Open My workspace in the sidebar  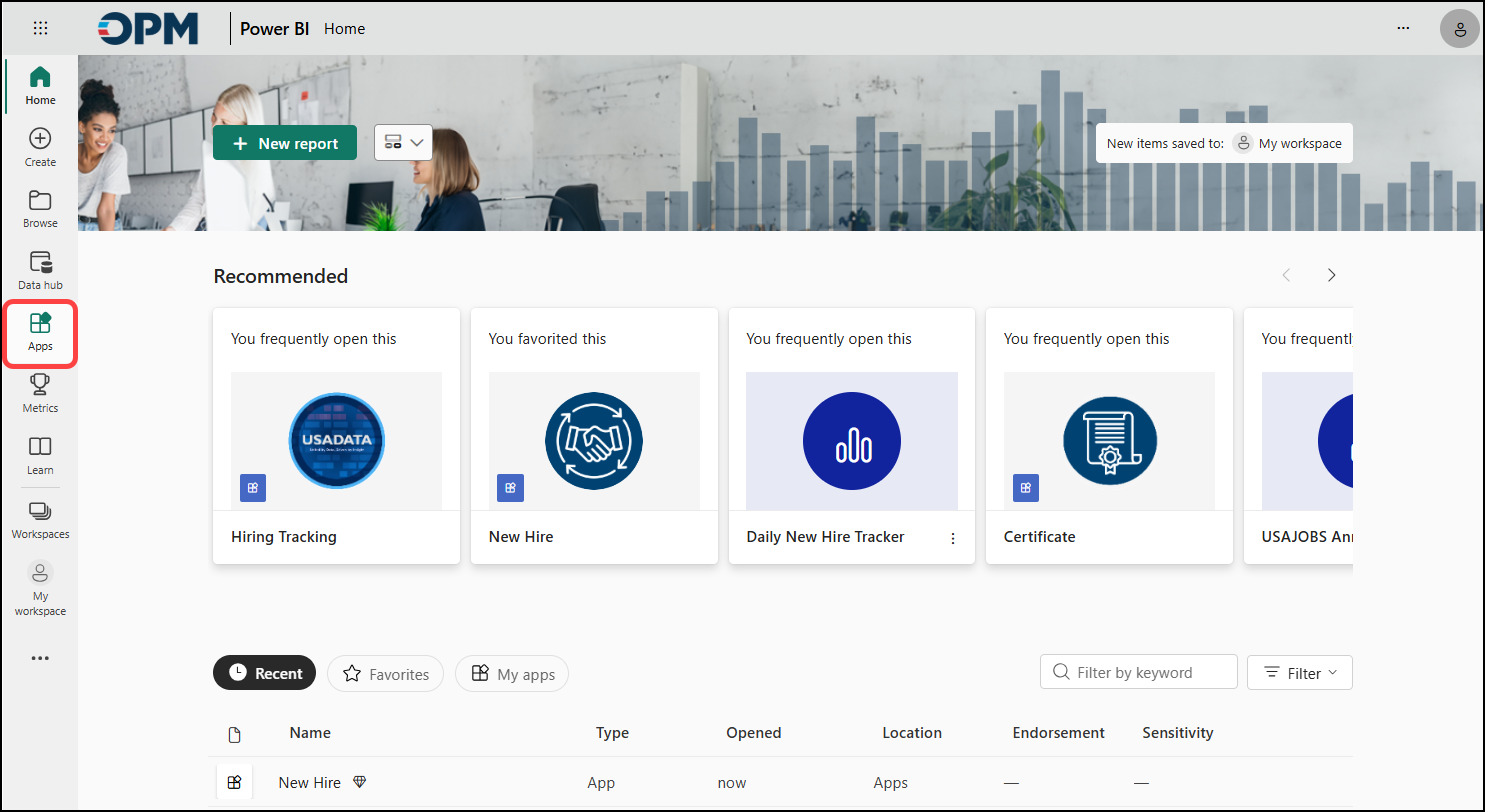[40, 589]
